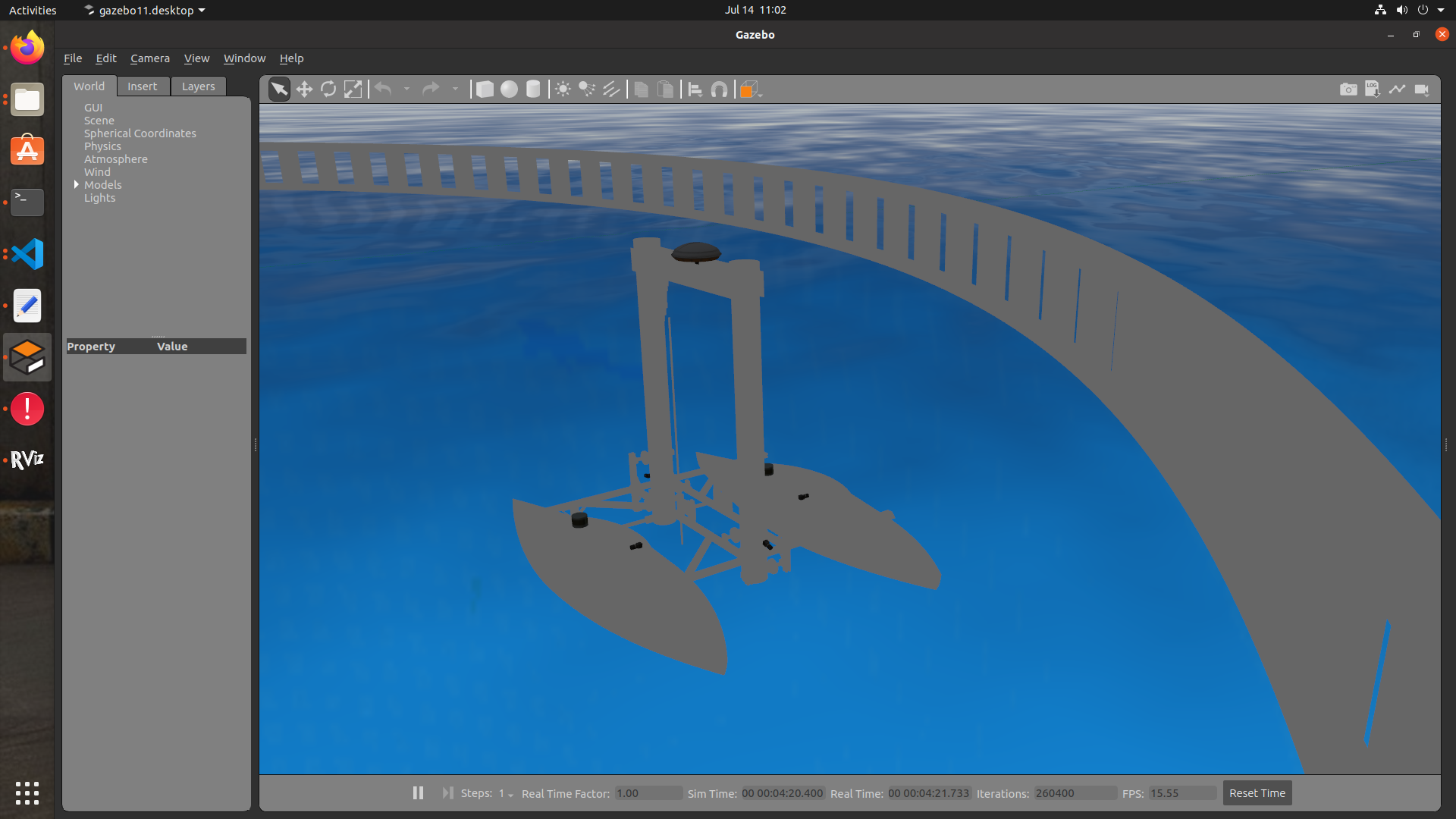Select the Translate mode tool
The image size is (1456, 819).
[x=304, y=89]
